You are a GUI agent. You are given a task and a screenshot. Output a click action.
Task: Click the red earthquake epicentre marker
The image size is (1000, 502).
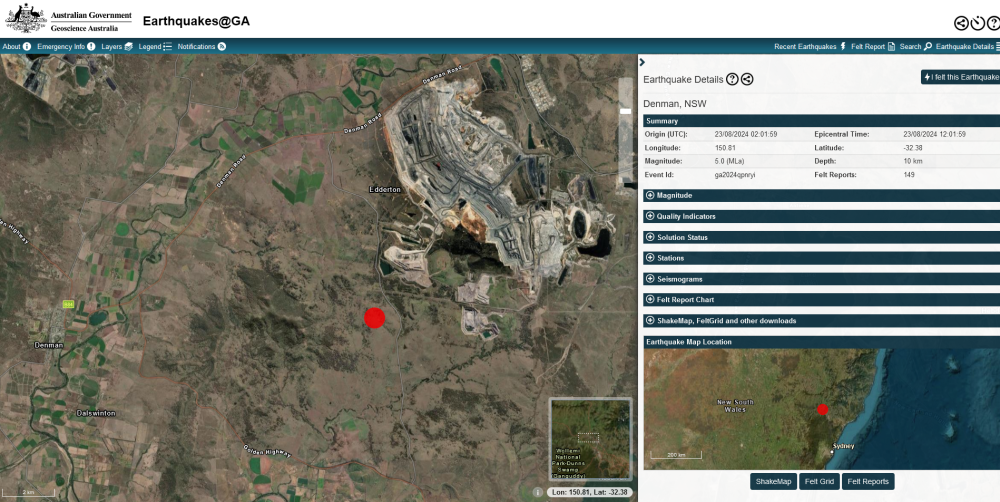pos(375,318)
